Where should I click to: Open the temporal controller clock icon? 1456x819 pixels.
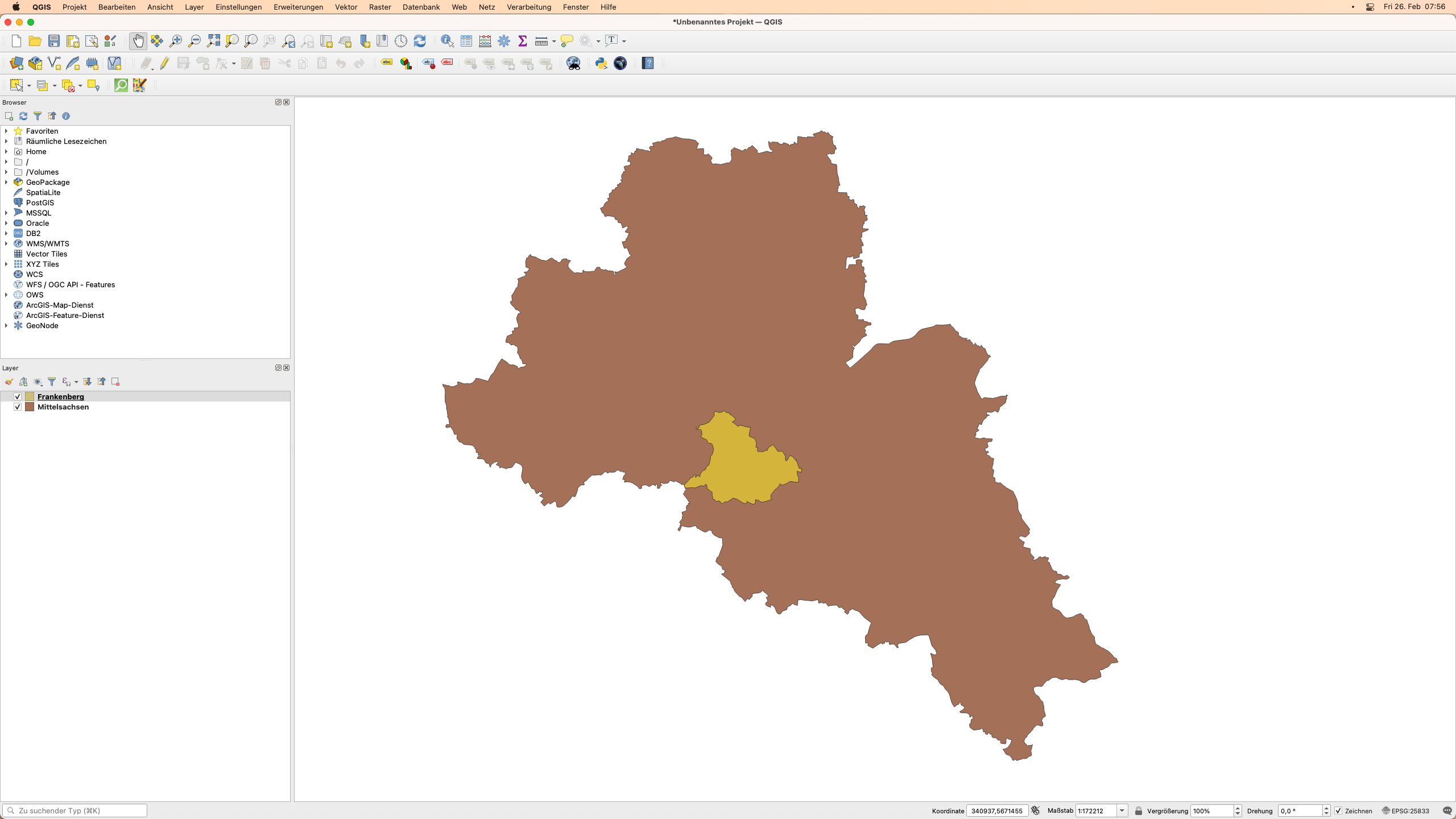point(400,41)
